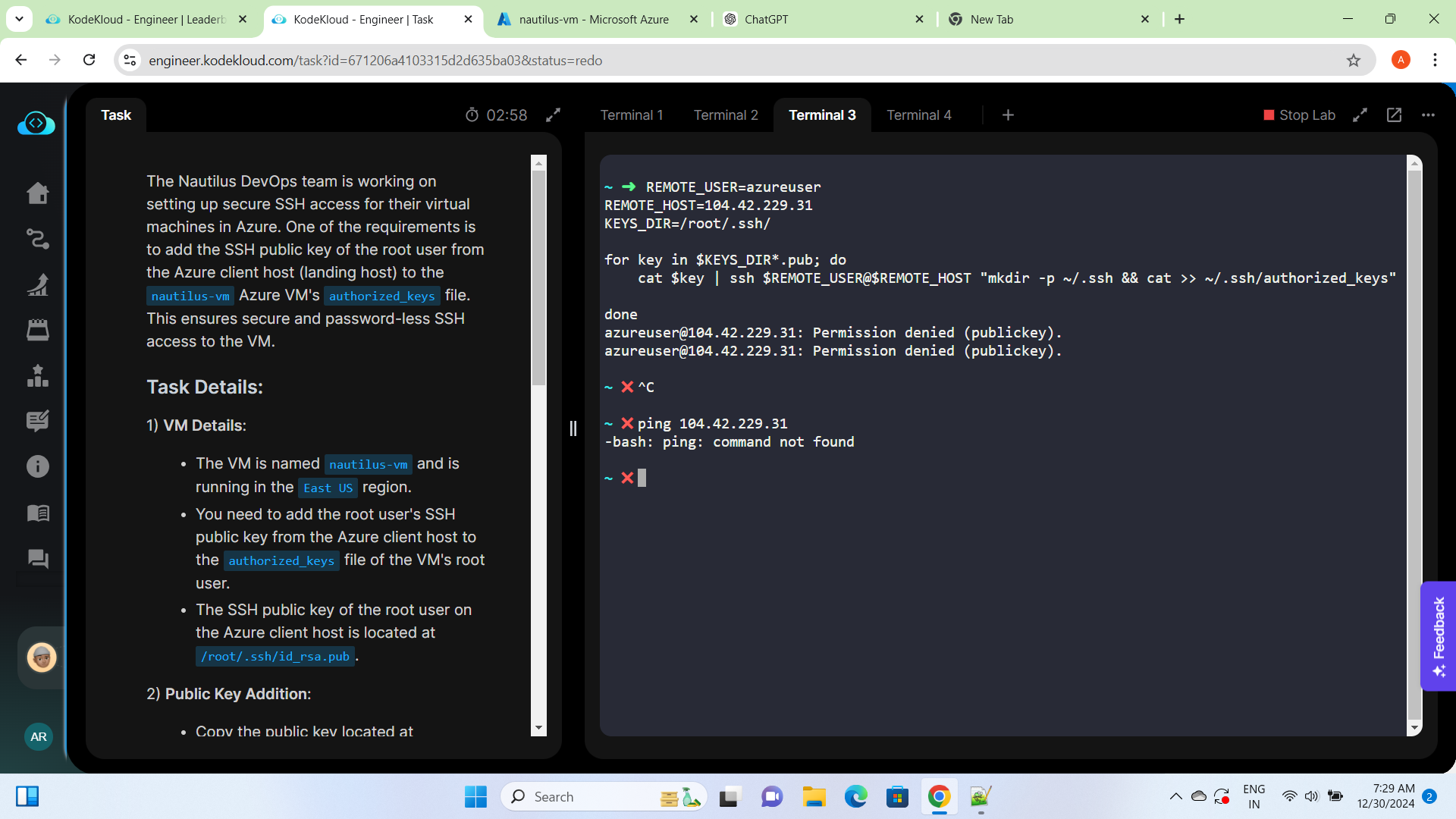Bookmark this page with the star icon

tap(1354, 61)
